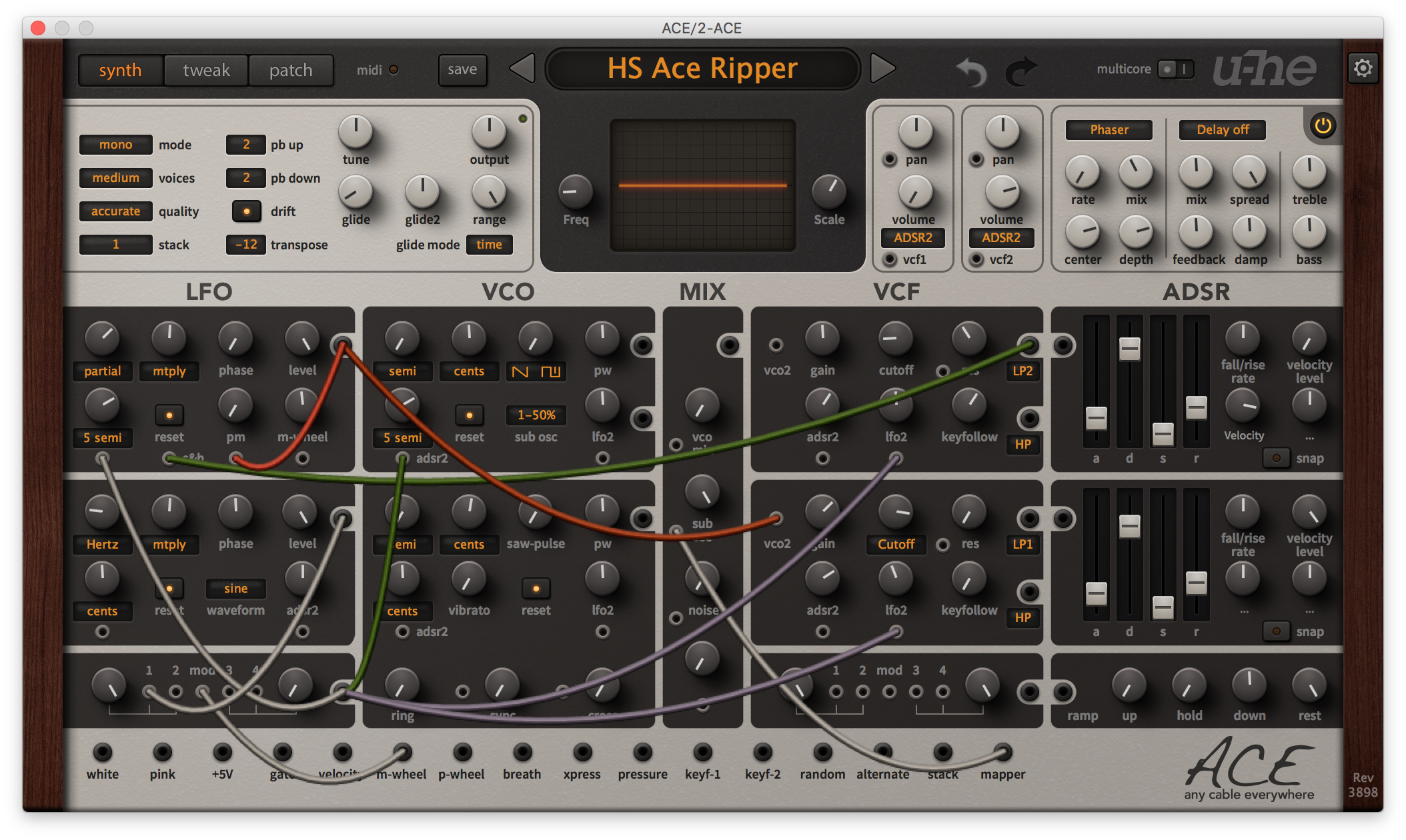The image size is (1406, 840).
Task: Open the pb down value menu
Action: pos(245,178)
